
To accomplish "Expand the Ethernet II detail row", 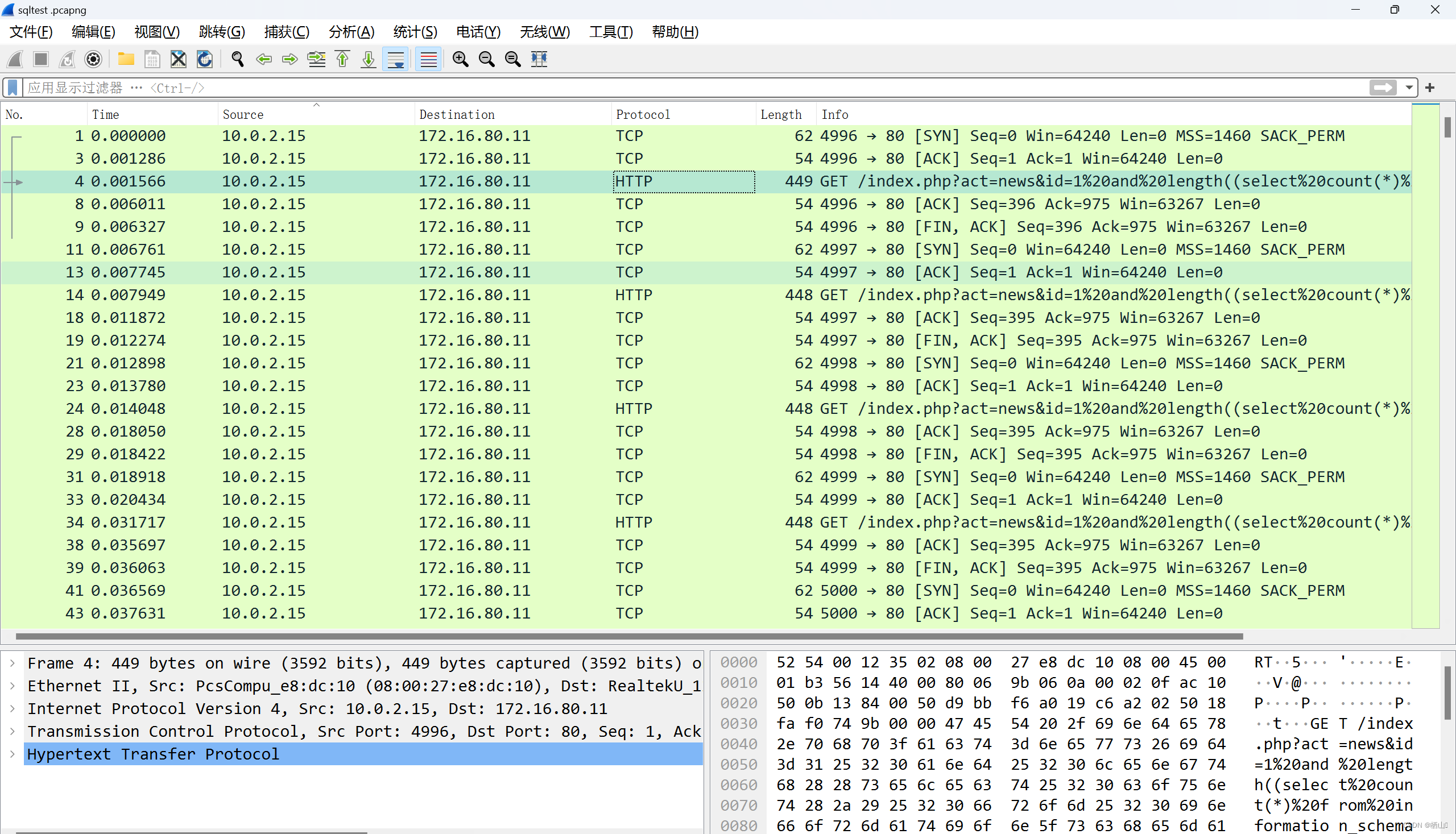I will click(13, 686).
